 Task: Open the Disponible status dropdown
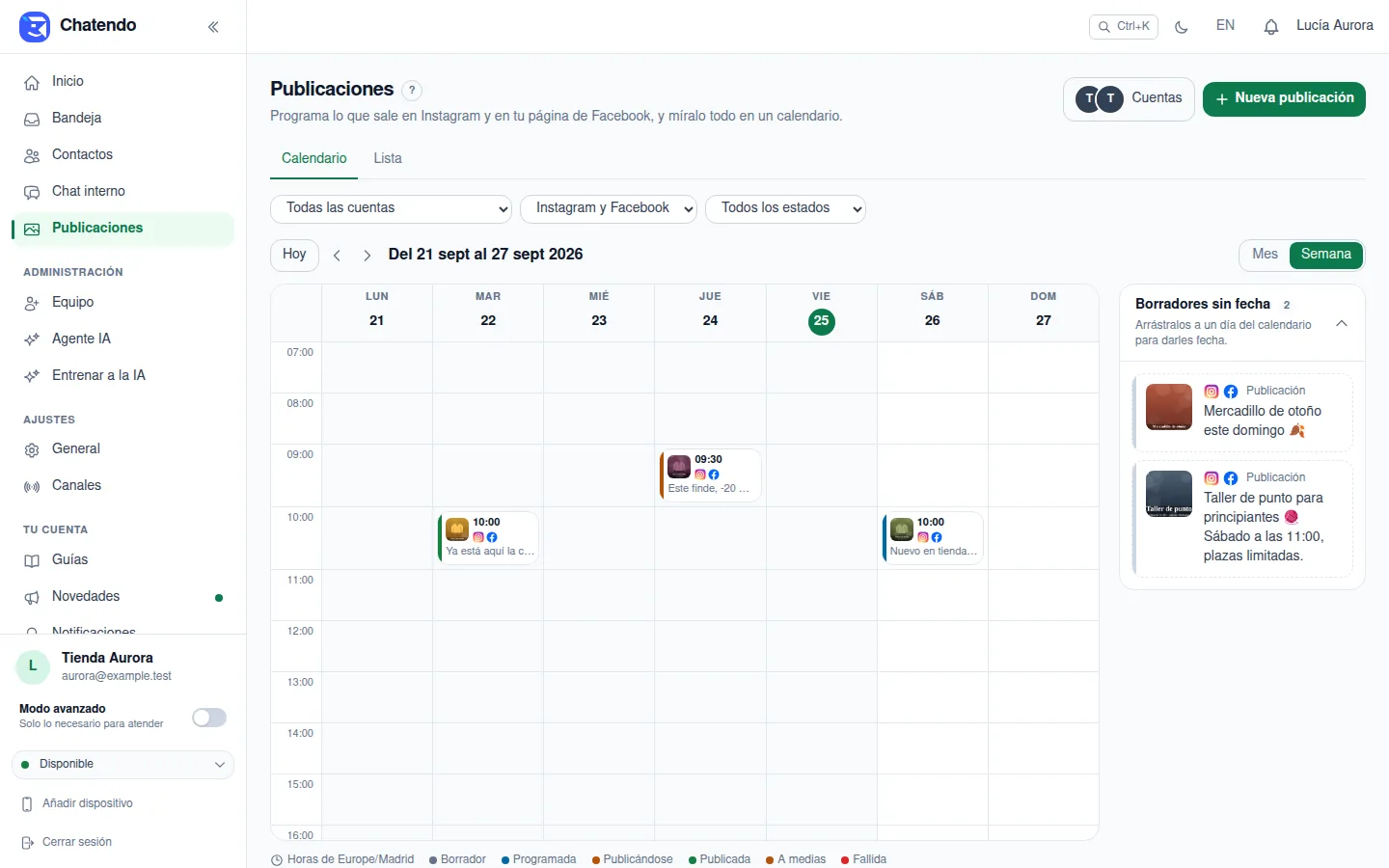click(123, 765)
